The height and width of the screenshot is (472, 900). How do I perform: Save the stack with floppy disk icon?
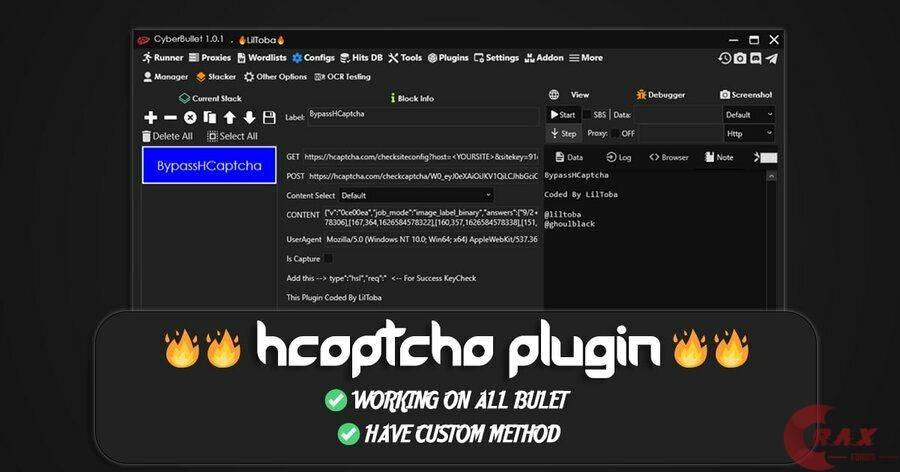269,118
